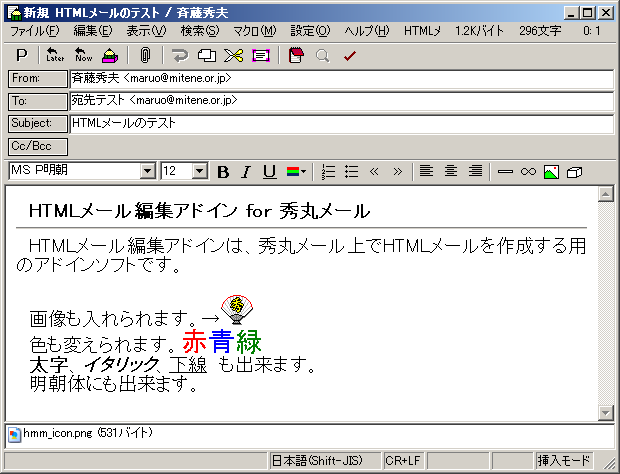The image size is (620, 474).
Task: Click the undo arrow toolbar icon
Action: (x=180, y=55)
